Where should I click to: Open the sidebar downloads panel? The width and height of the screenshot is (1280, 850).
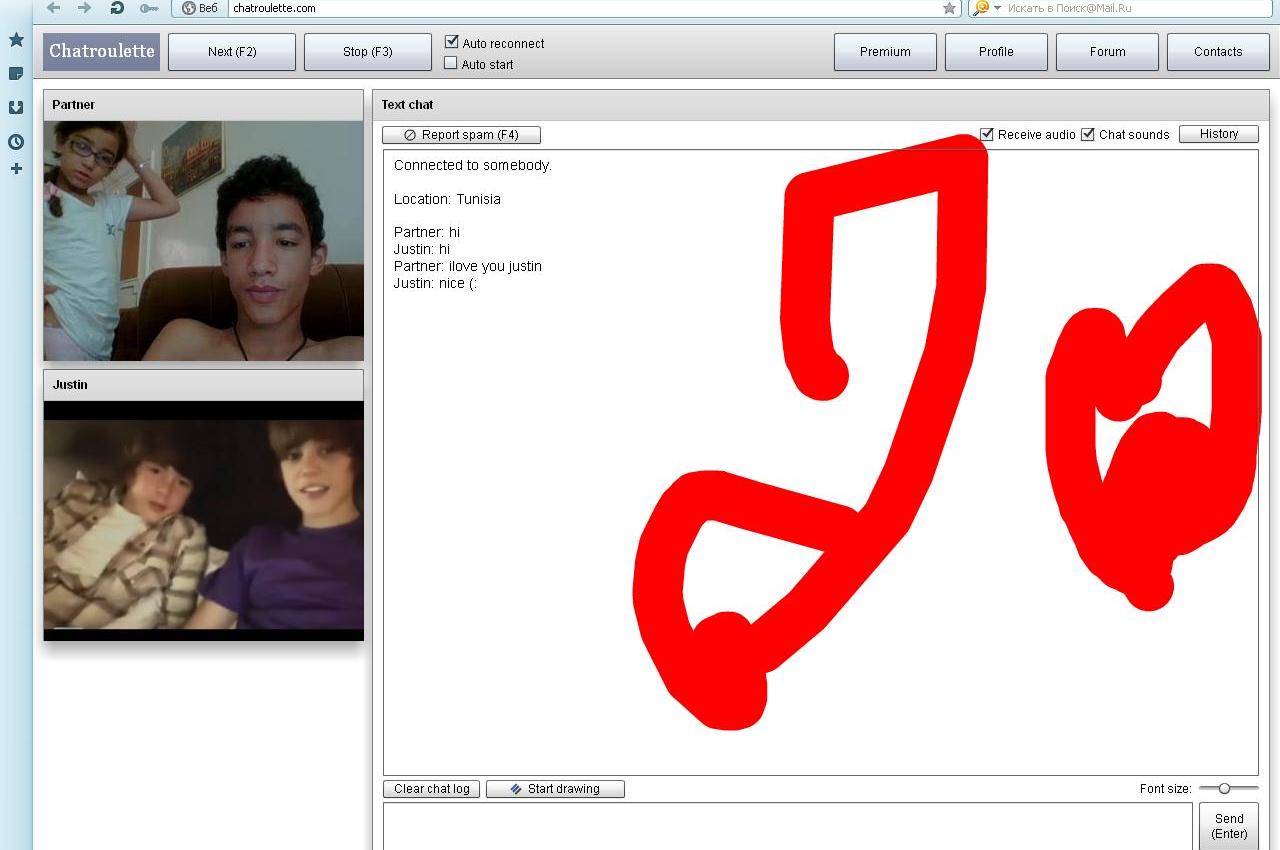[16, 108]
